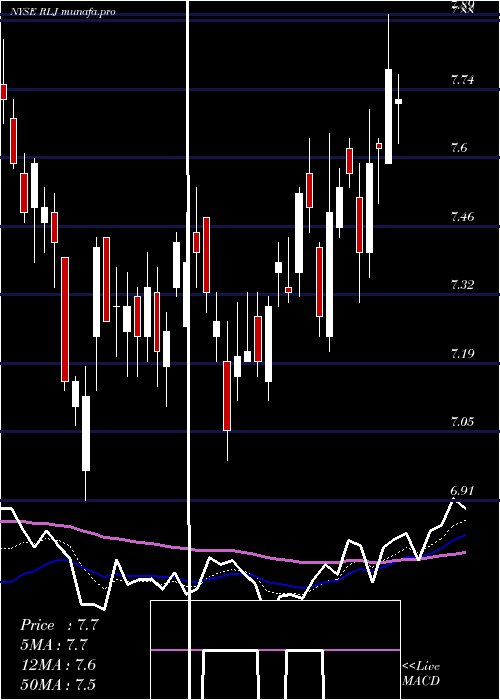Select the 7.6 price axis label
The image size is (500, 700).
coord(460,148)
